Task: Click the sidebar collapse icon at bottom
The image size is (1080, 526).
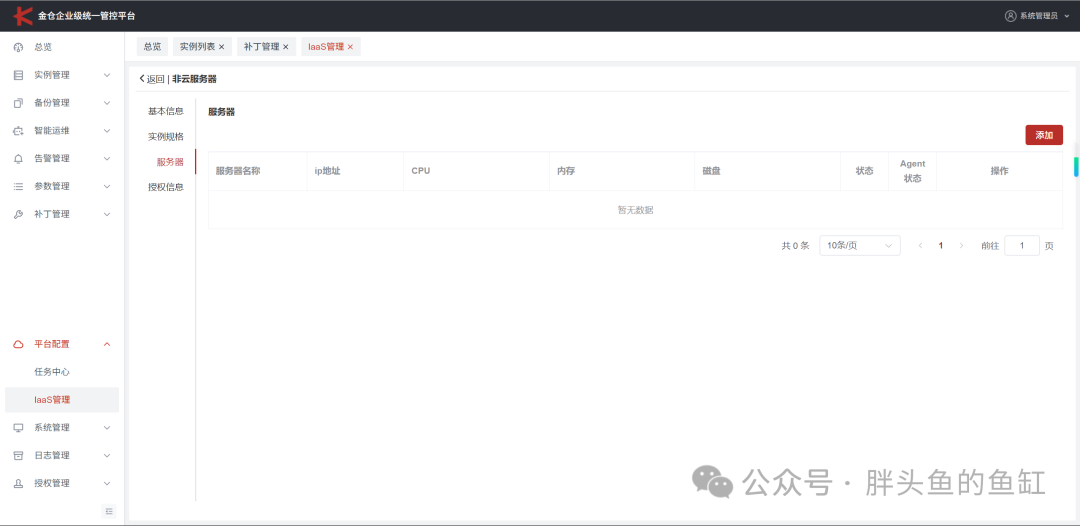Action: (x=109, y=511)
